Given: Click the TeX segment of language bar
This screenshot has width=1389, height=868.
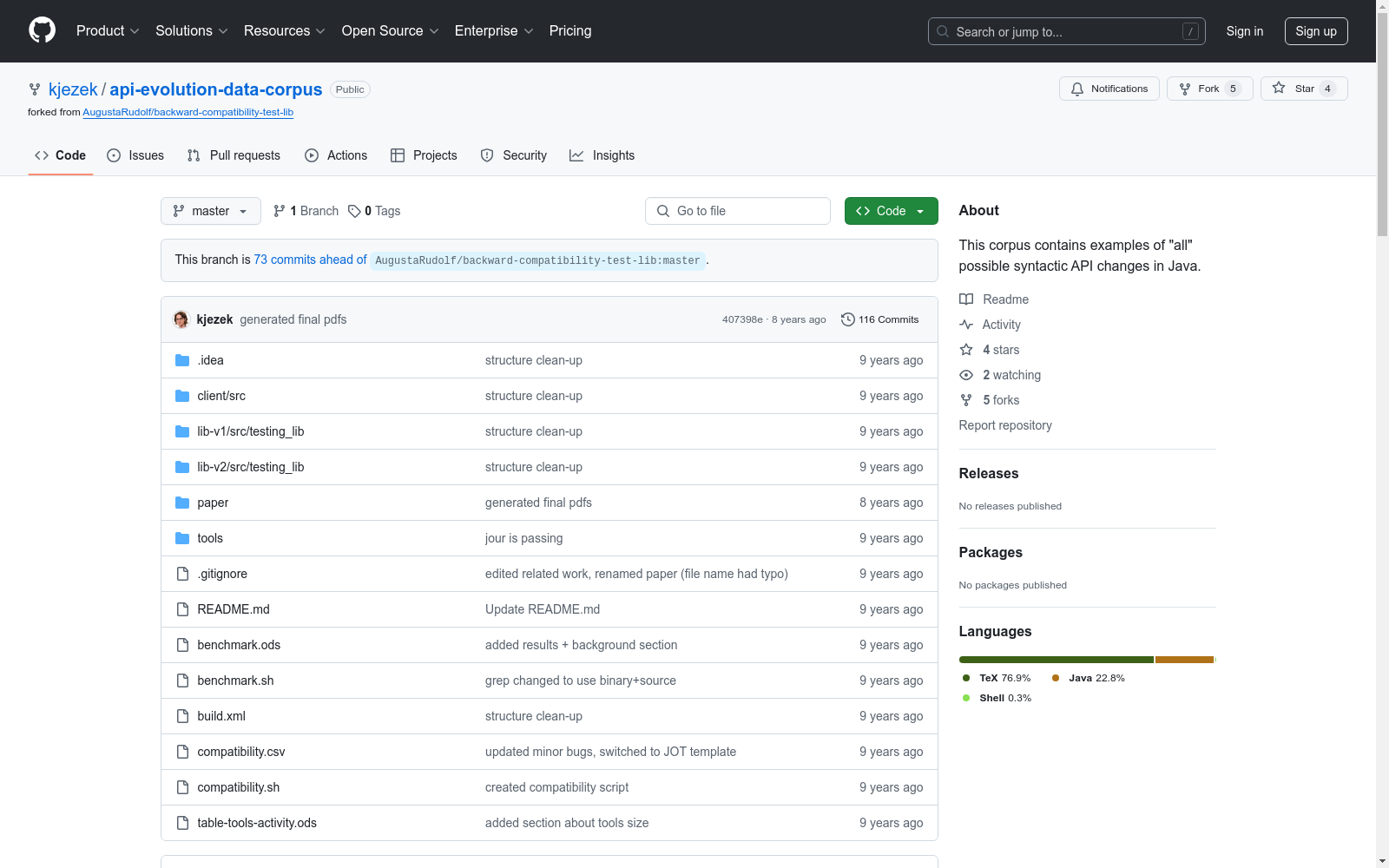Looking at the screenshot, I should point(1057,660).
